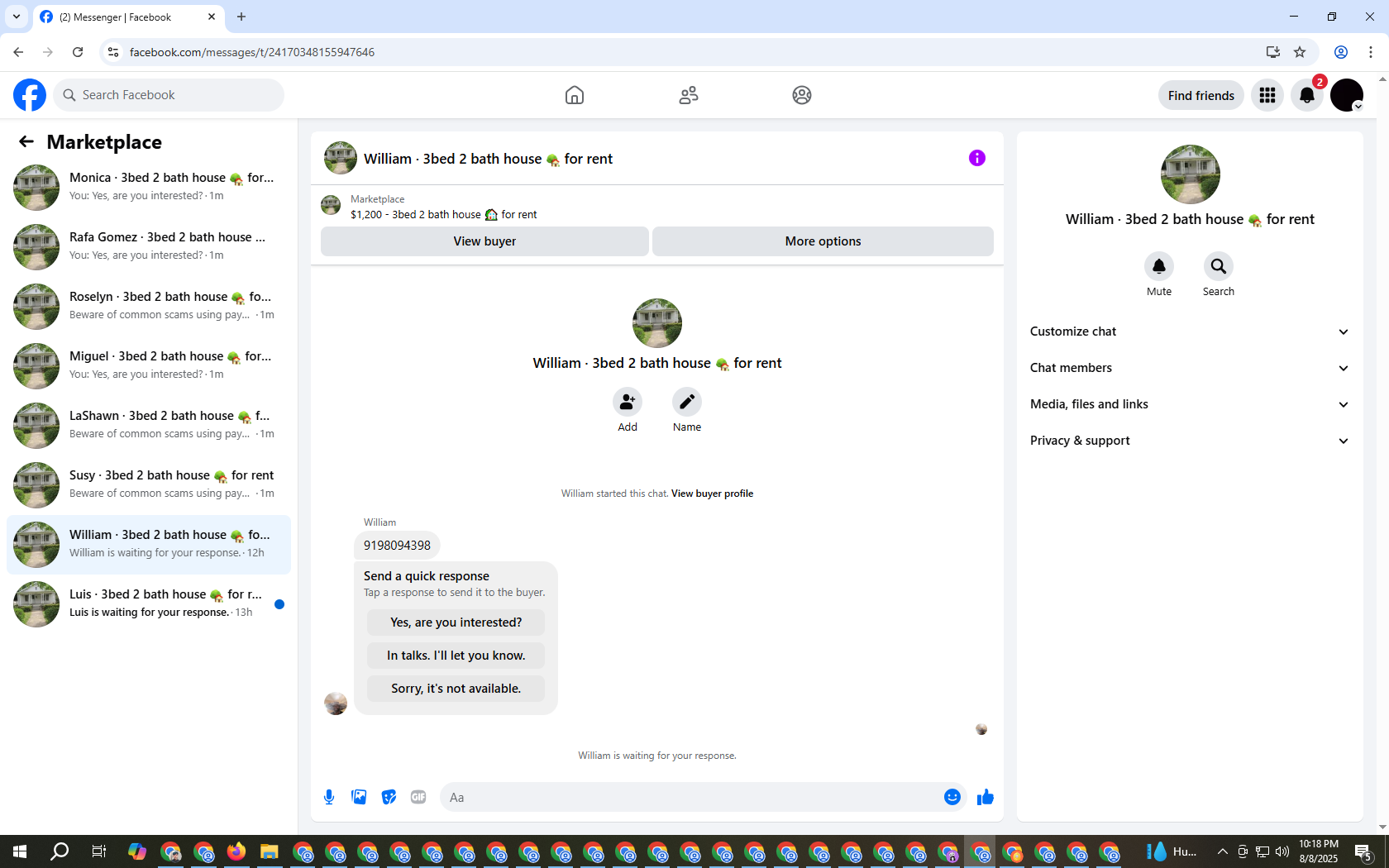
Task: Choose a sticker icon
Action: [x=389, y=797]
